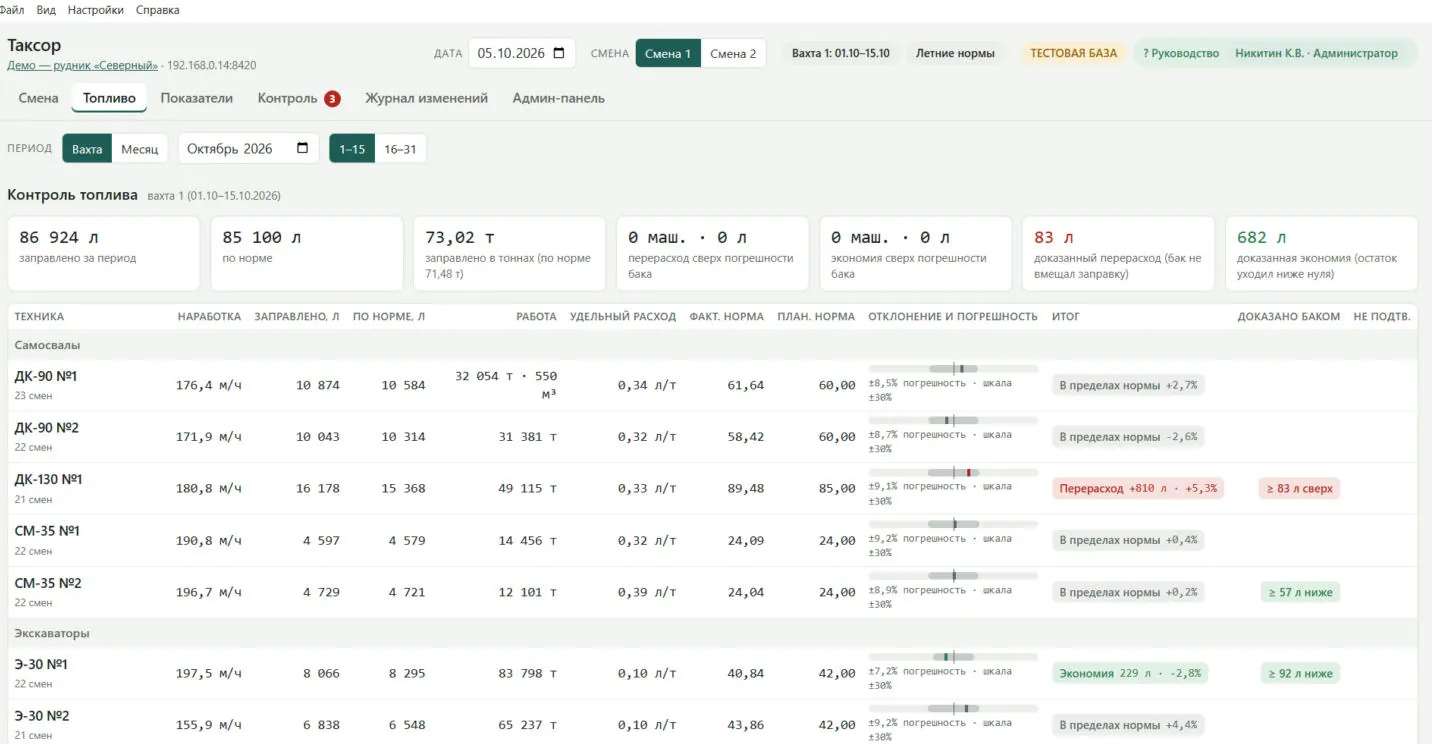The width and height of the screenshot is (1432, 744).
Task: Click the Вахта 1: 01.10–15.10 badge
Action: (841, 53)
